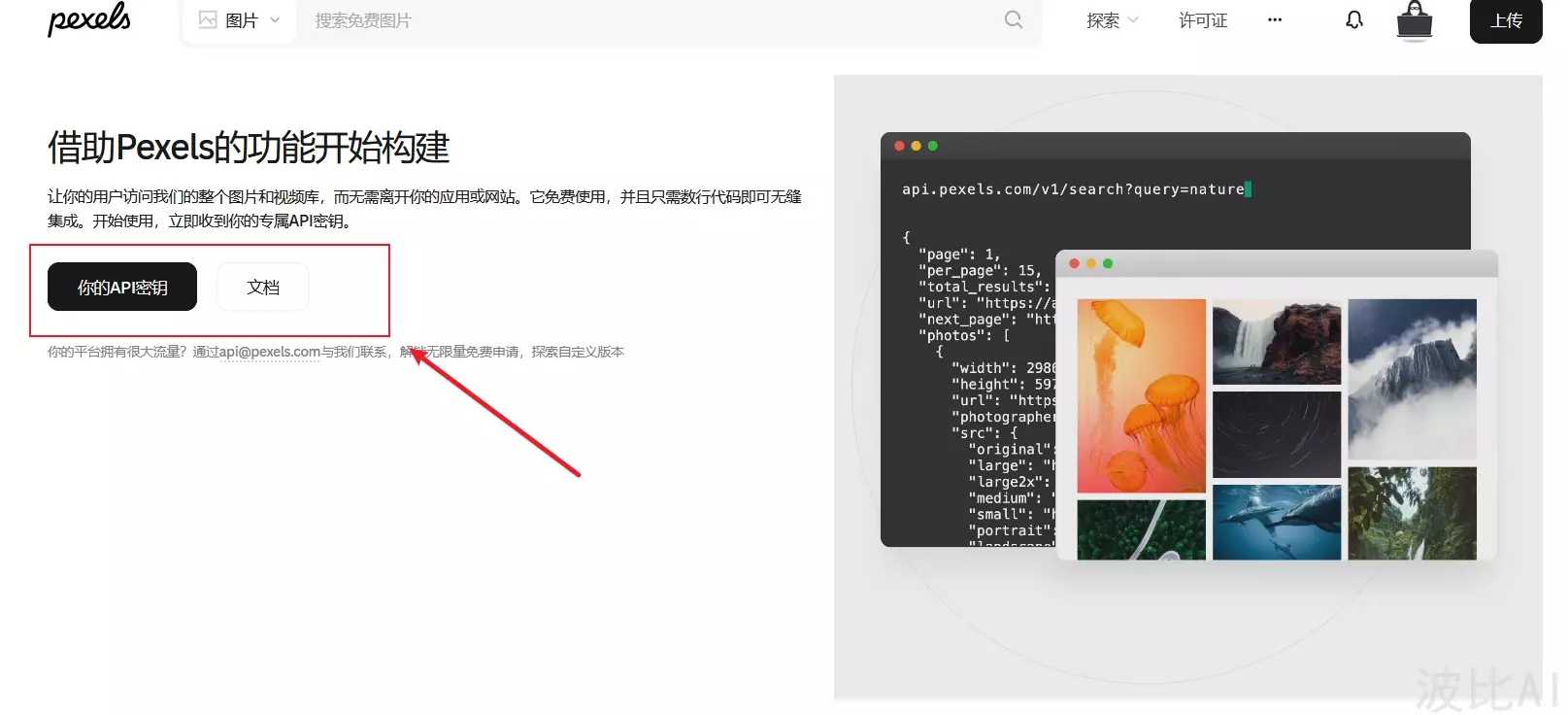The width and height of the screenshot is (1568, 715).
Task: Click the magnifier search icon
Action: pyautogui.click(x=1014, y=19)
